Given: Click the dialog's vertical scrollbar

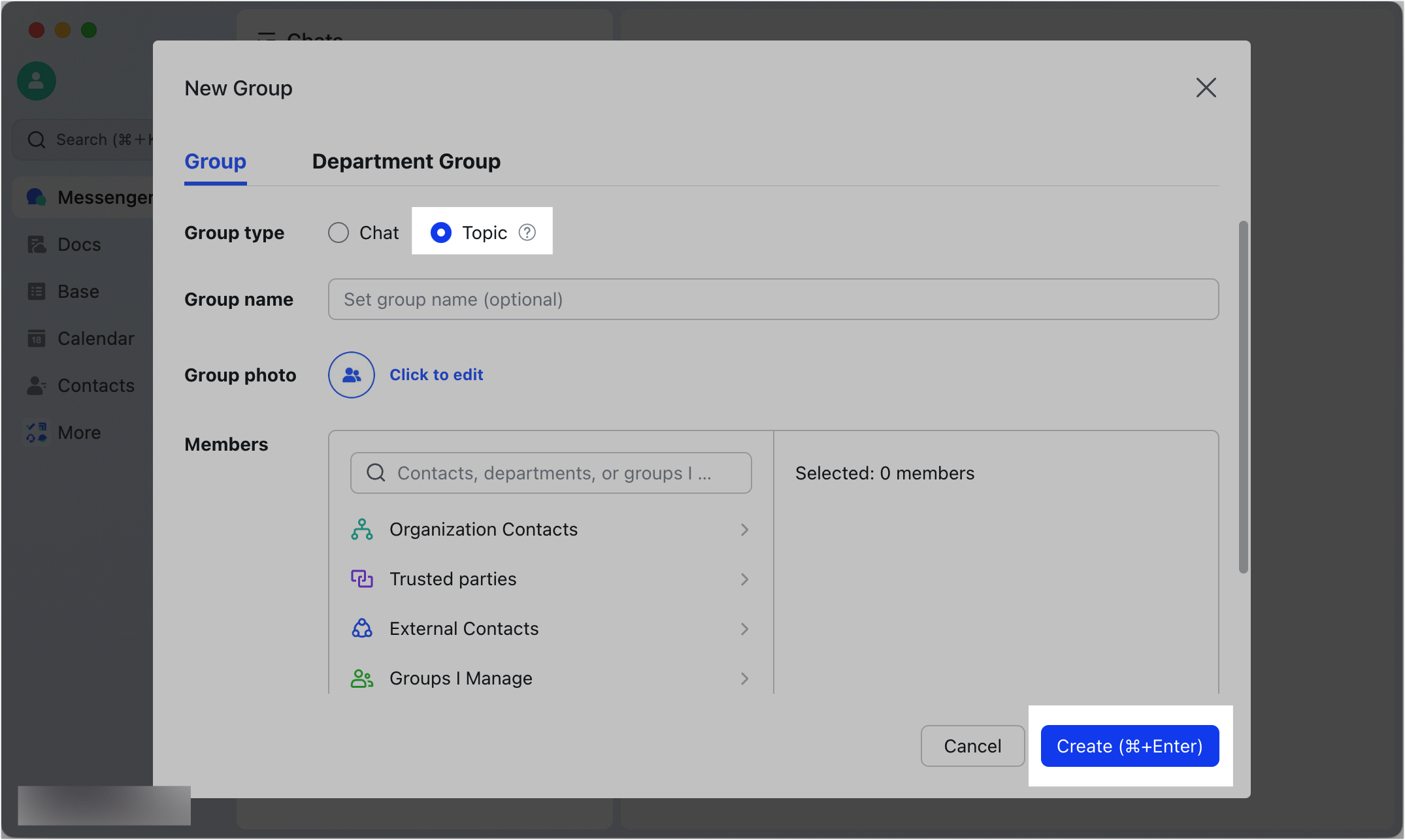Looking at the screenshot, I should (x=1243, y=397).
